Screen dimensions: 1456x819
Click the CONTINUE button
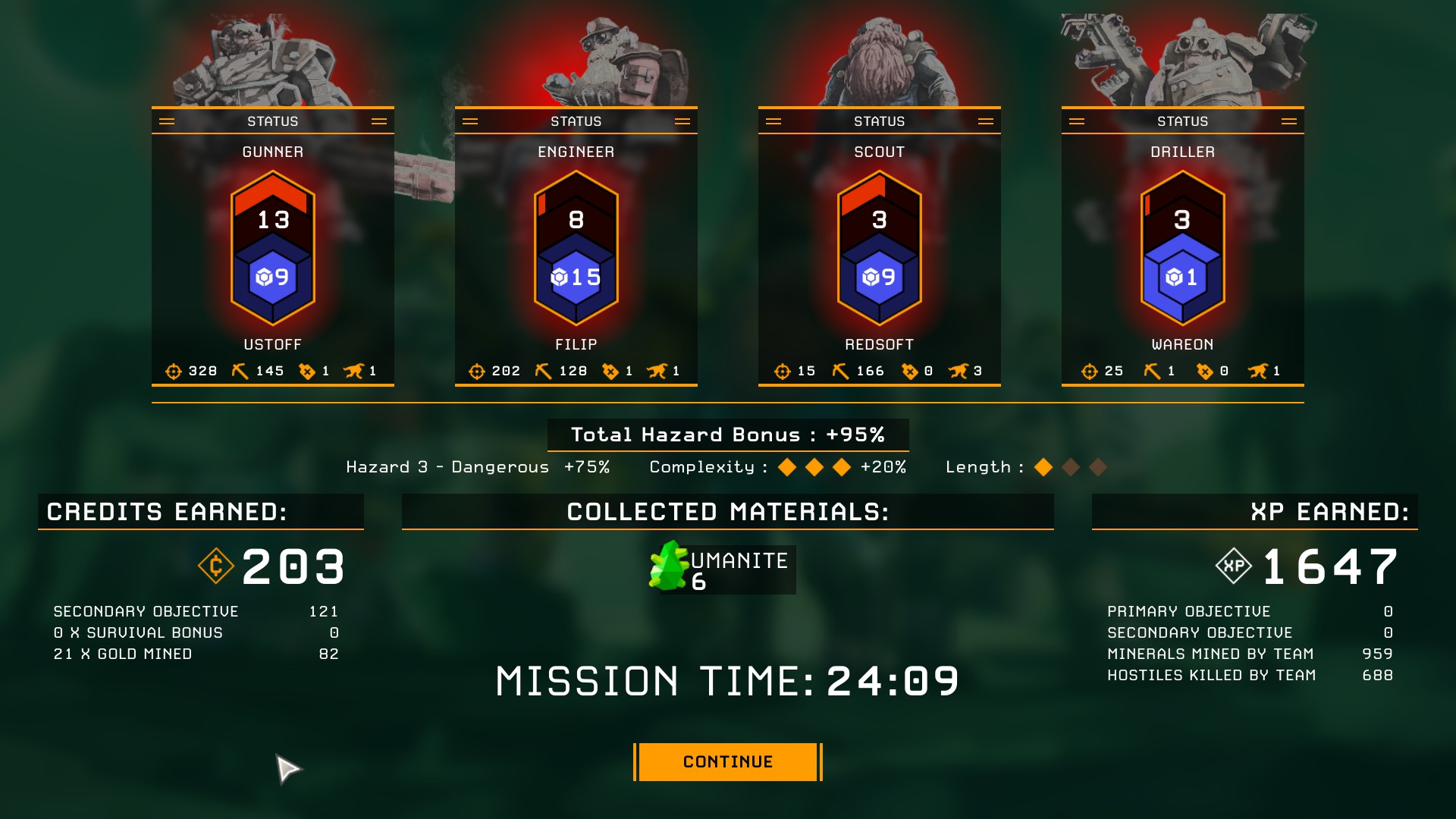[x=728, y=761]
